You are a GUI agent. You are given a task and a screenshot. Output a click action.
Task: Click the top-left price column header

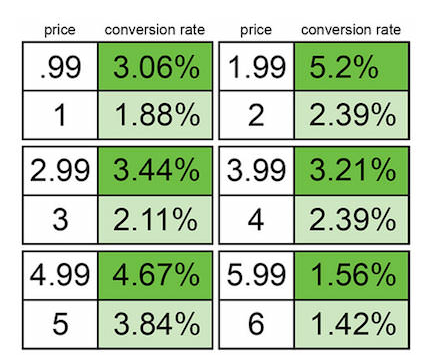(x=60, y=30)
